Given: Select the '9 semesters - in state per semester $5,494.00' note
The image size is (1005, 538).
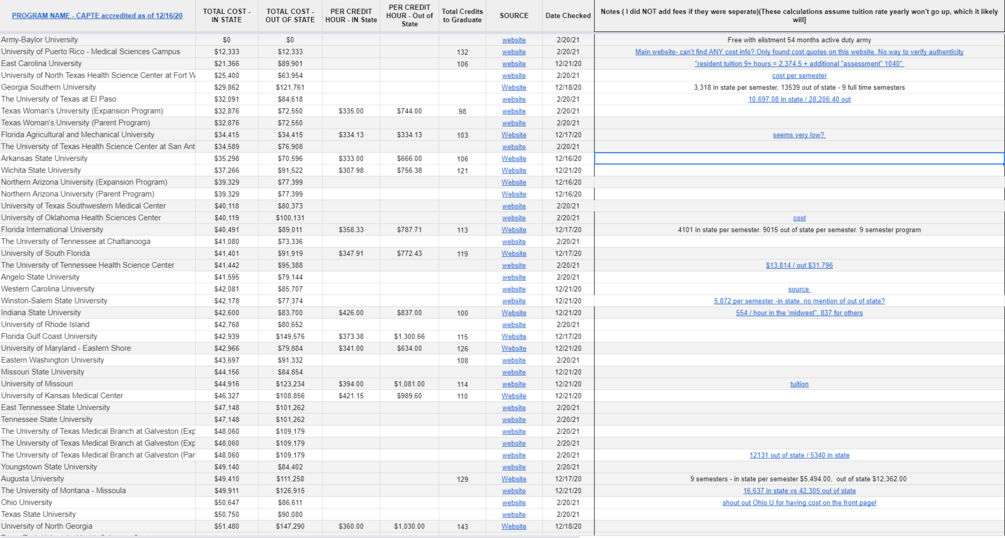Looking at the screenshot, I should [x=799, y=479].
